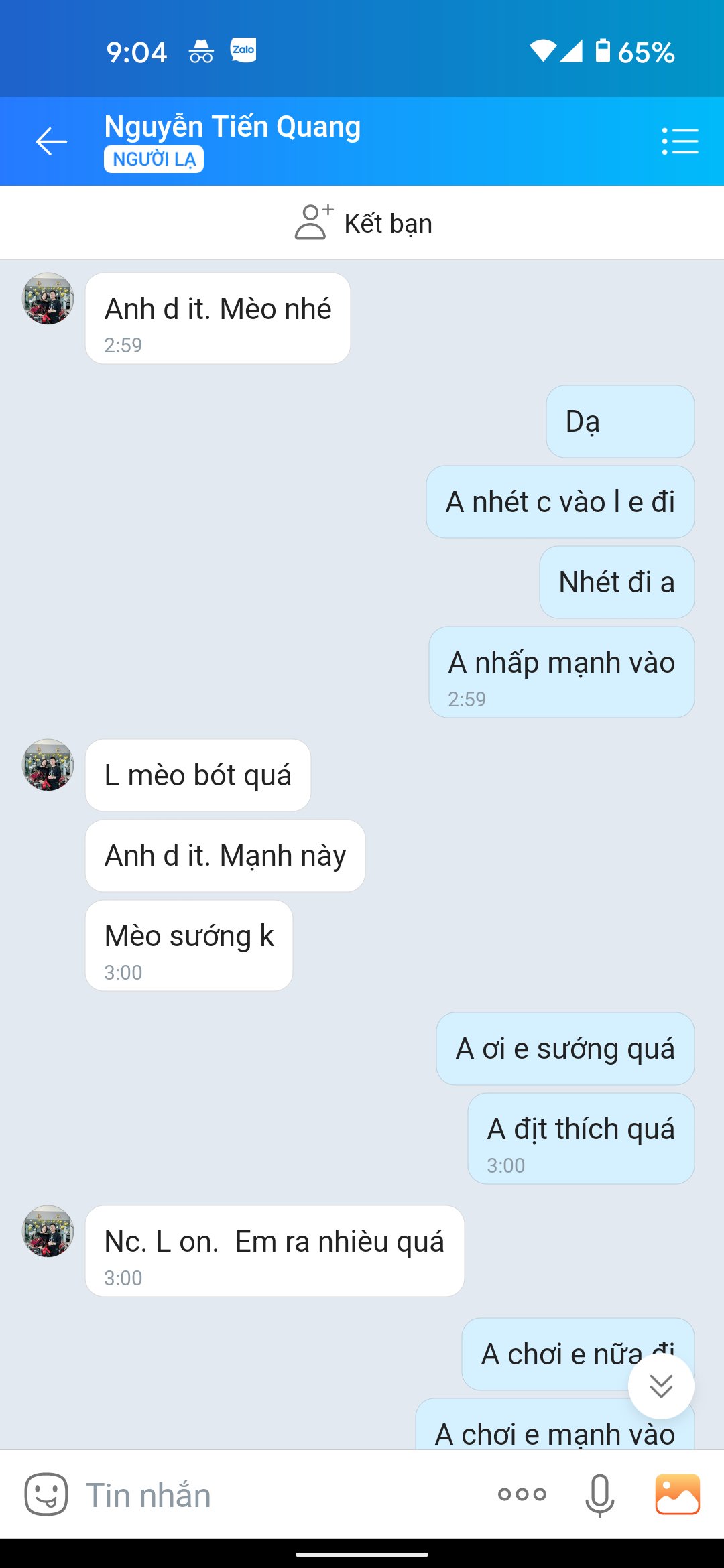
Task: Tap the back arrow in chat header
Action: point(51,141)
